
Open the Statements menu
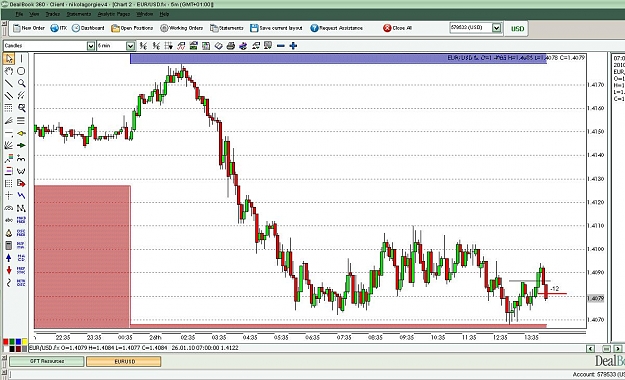click(79, 14)
